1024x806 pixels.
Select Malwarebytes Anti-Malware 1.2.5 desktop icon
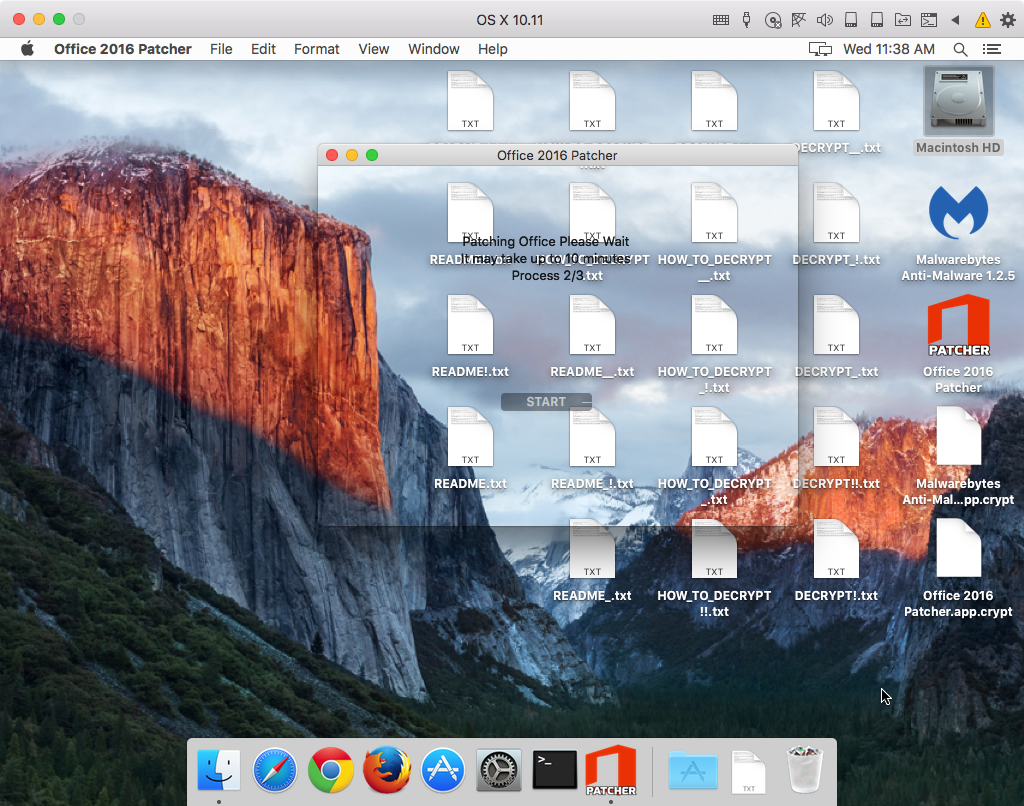click(958, 233)
